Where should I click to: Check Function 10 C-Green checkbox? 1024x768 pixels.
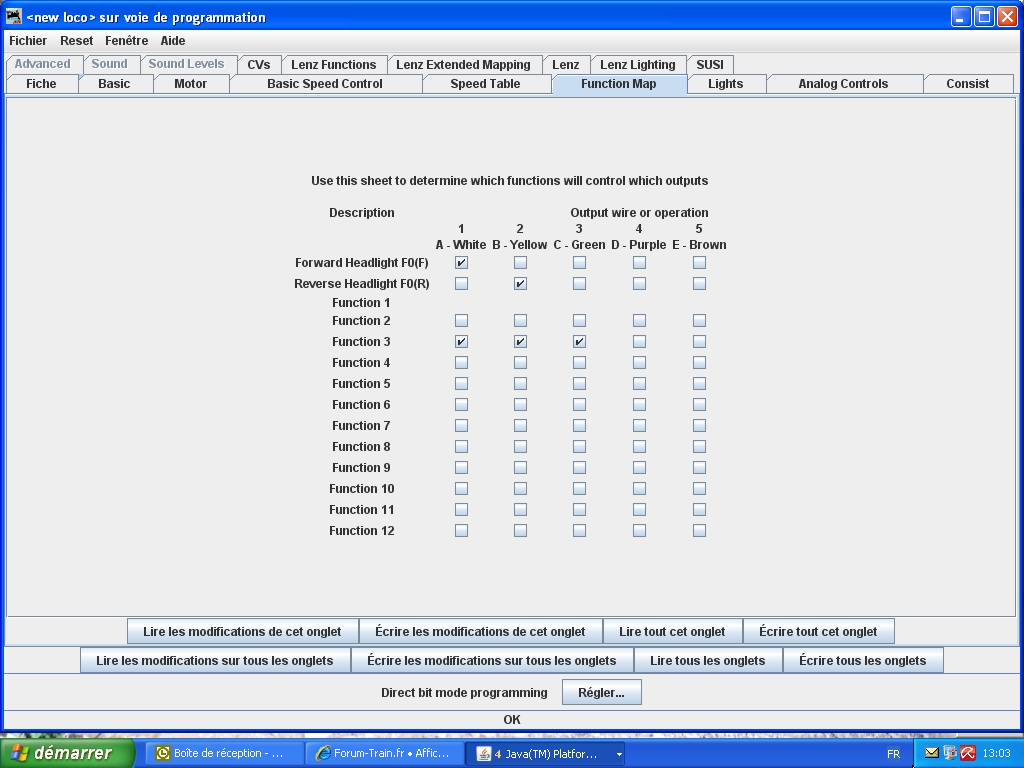[579, 488]
